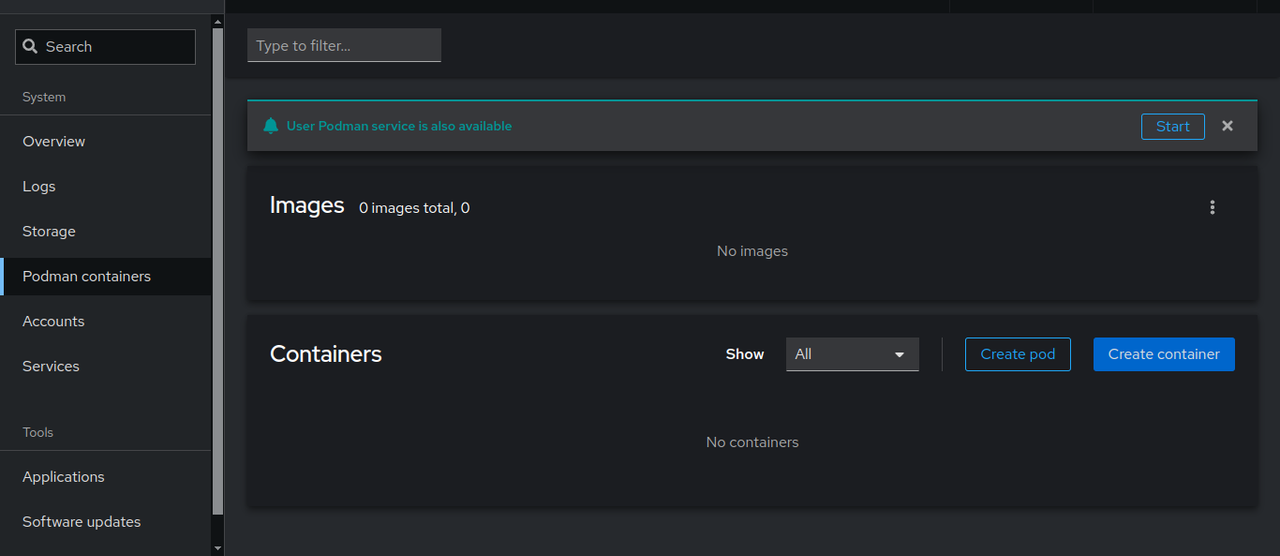Open Software updates page

coord(105,522)
